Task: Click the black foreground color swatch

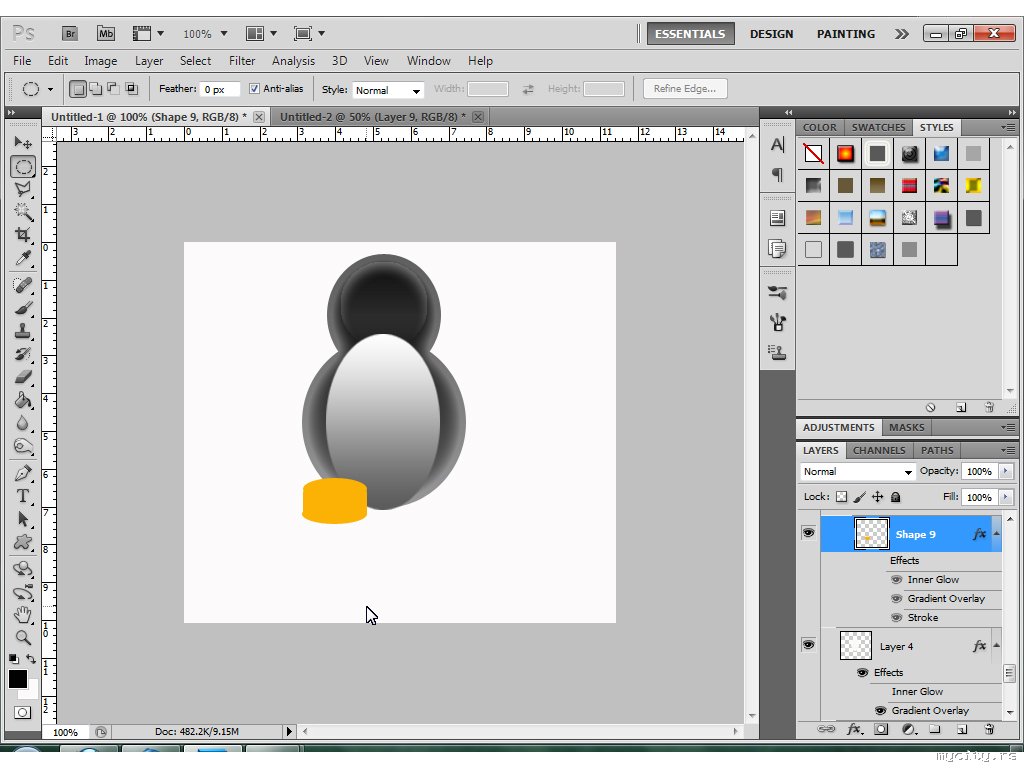Action: [18, 679]
